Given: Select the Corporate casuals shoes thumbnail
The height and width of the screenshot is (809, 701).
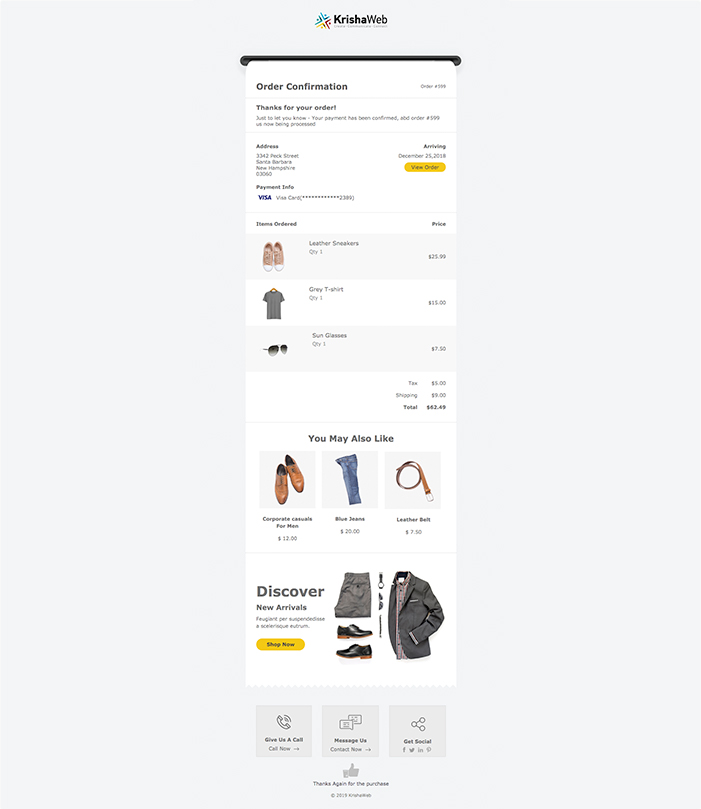Looking at the screenshot, I should tap(287, 480).
